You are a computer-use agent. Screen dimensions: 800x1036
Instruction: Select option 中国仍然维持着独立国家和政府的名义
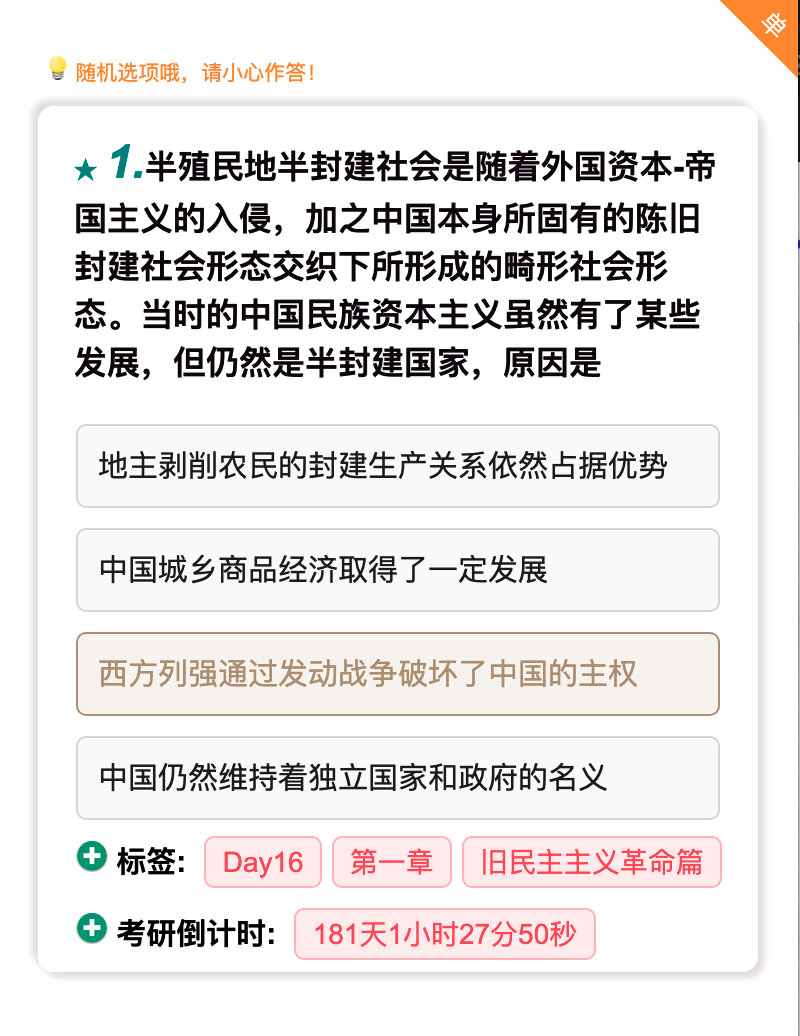(x=398, y=778)
